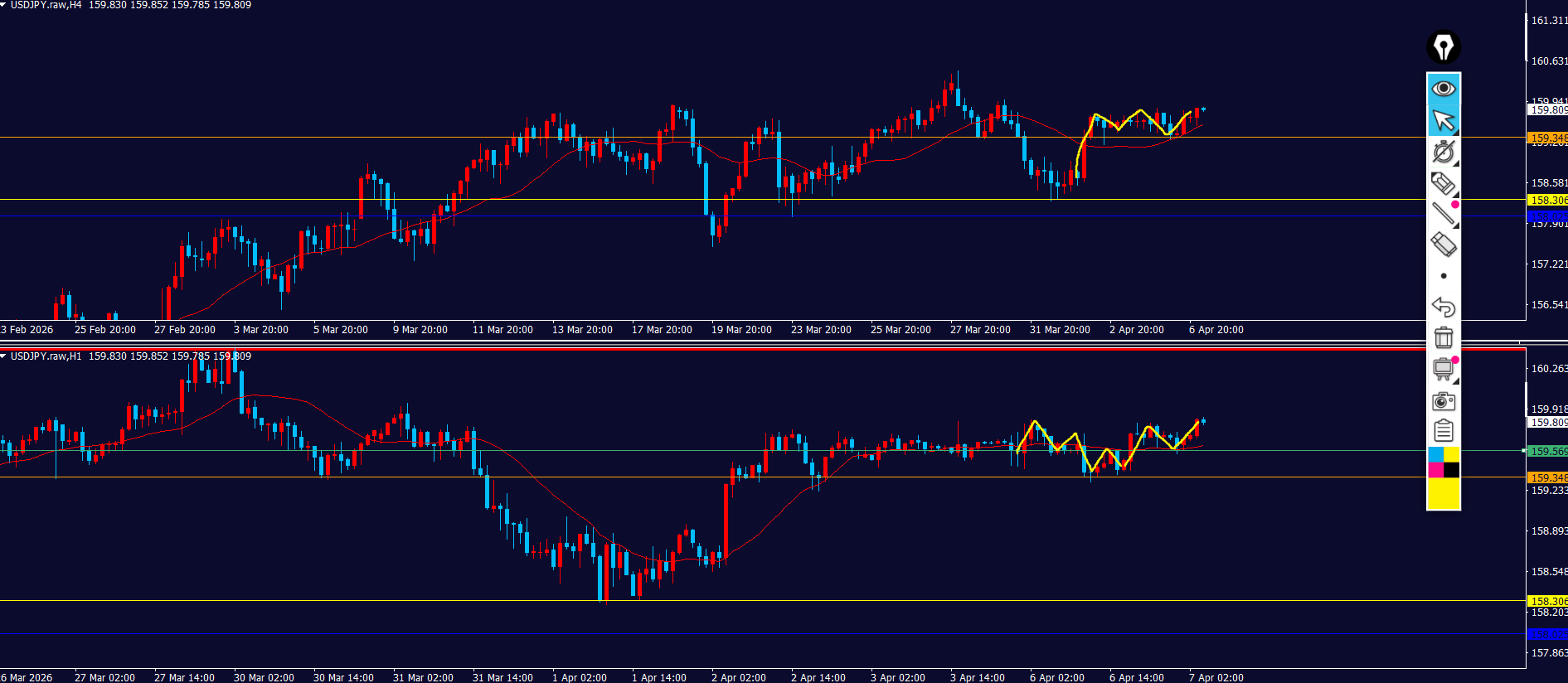This screenshot has height=683, width=1568.
Task: Expand the USDJPY.raw,H1 chart menu triangle
Action: (4, 356)
